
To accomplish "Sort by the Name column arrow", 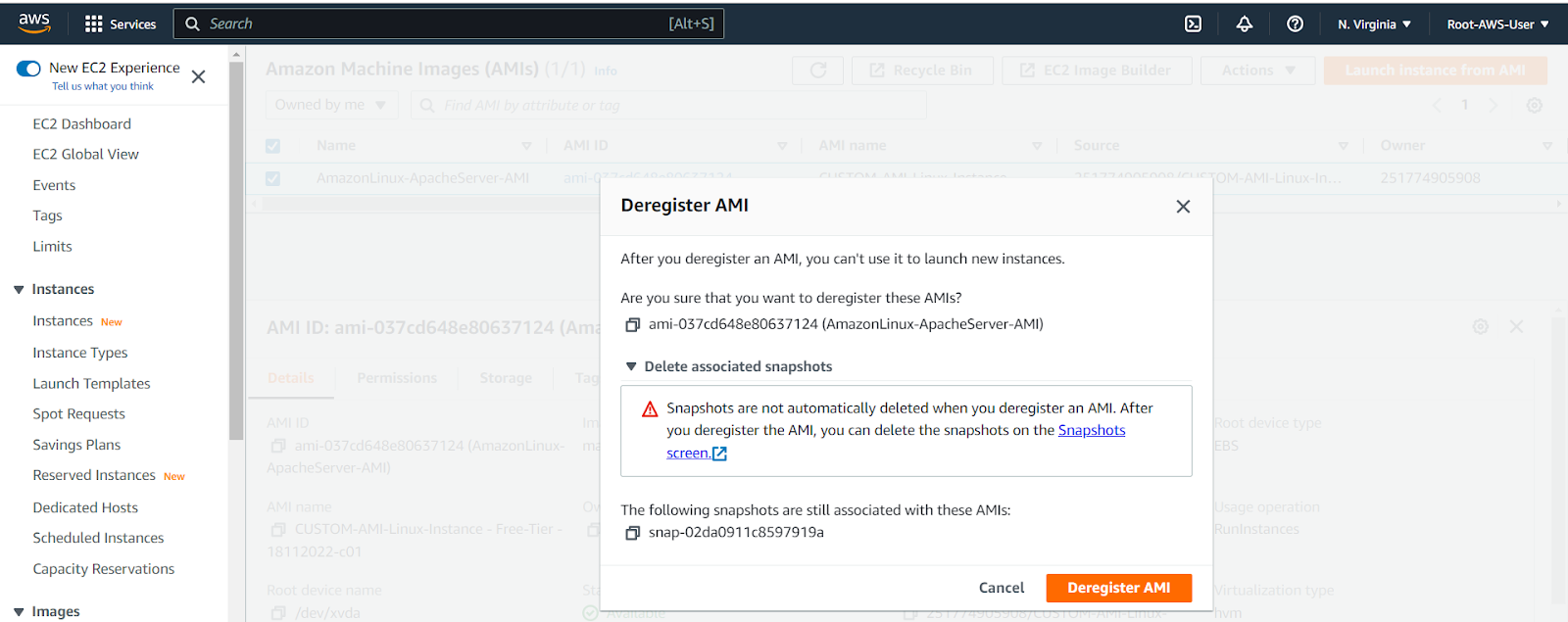I will coord(526,146).
